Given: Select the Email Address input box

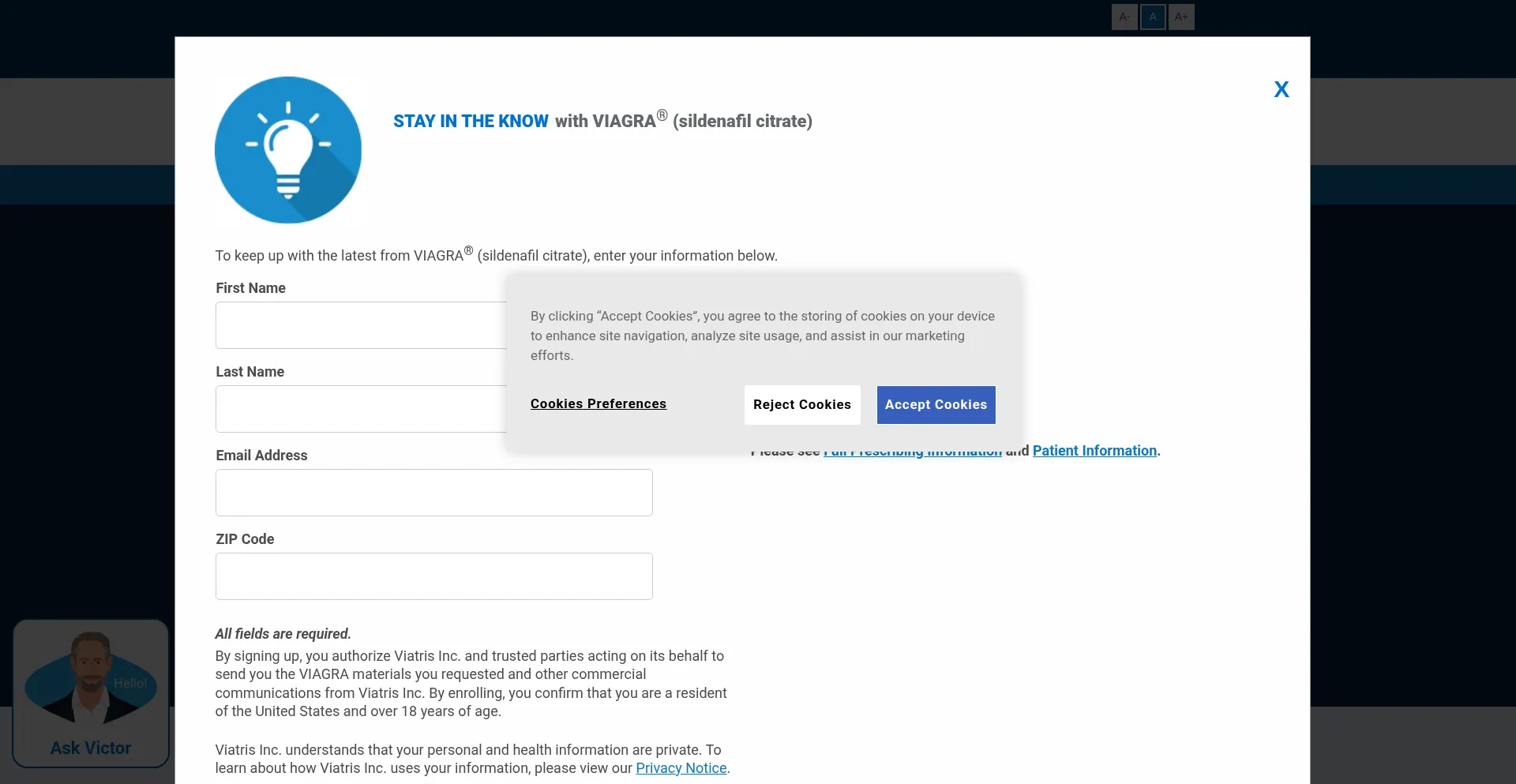Looking at the screenshot, I should point(433,493).
